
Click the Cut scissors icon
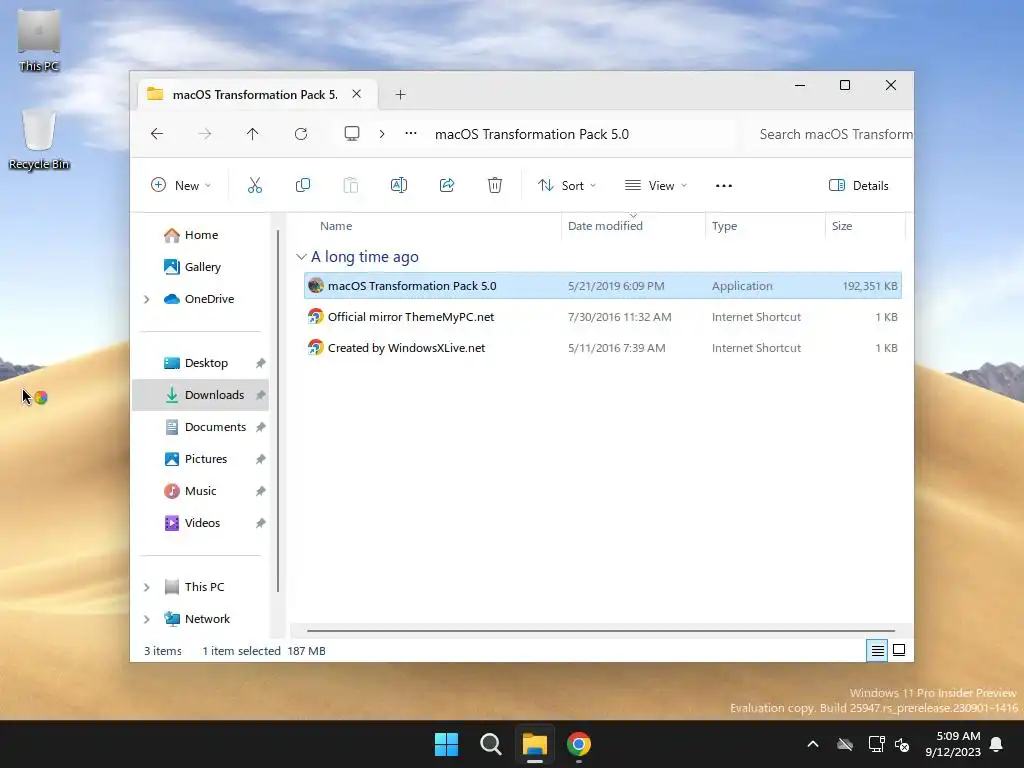coord(255,185)
